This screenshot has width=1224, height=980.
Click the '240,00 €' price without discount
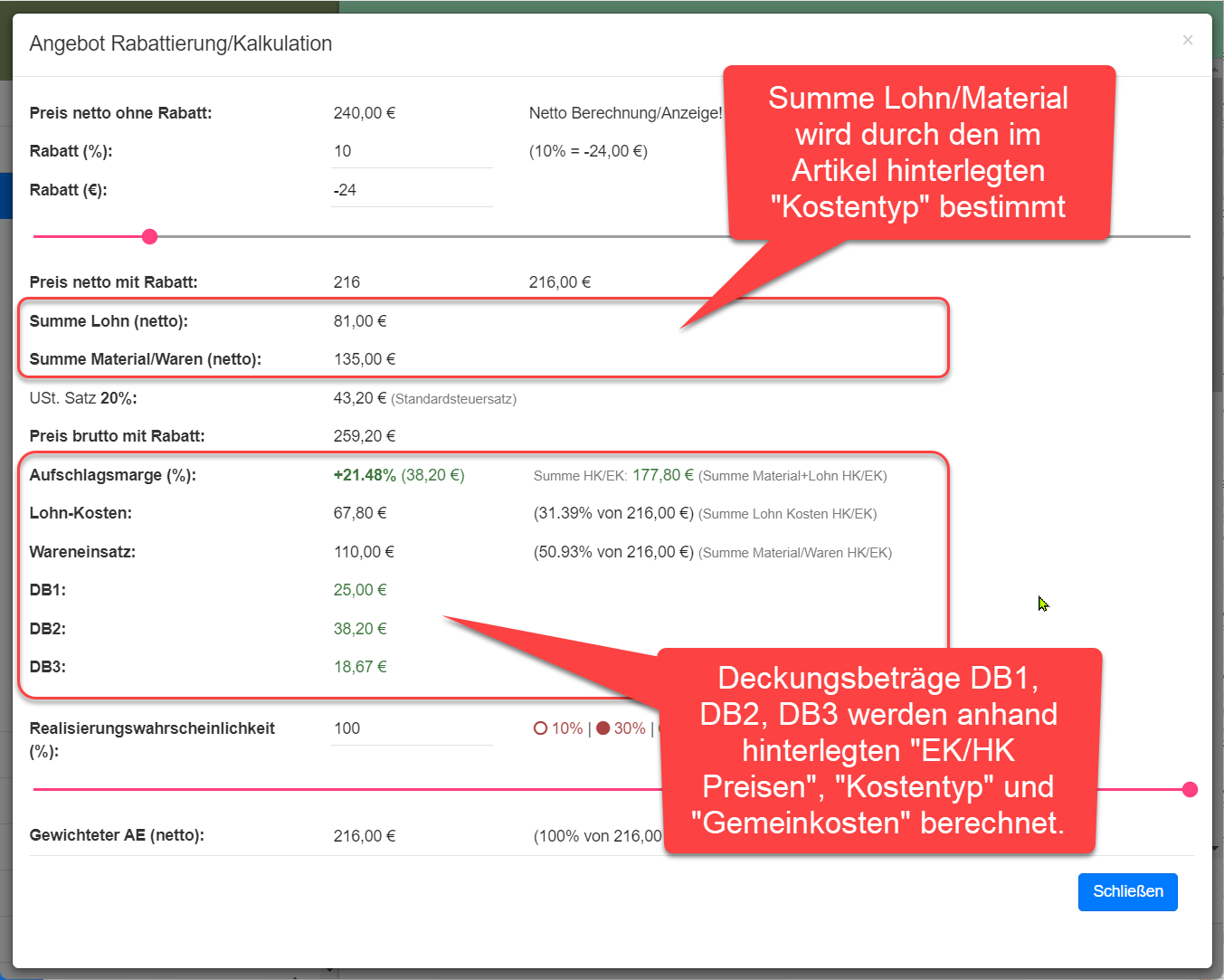[x=365, y=113]
